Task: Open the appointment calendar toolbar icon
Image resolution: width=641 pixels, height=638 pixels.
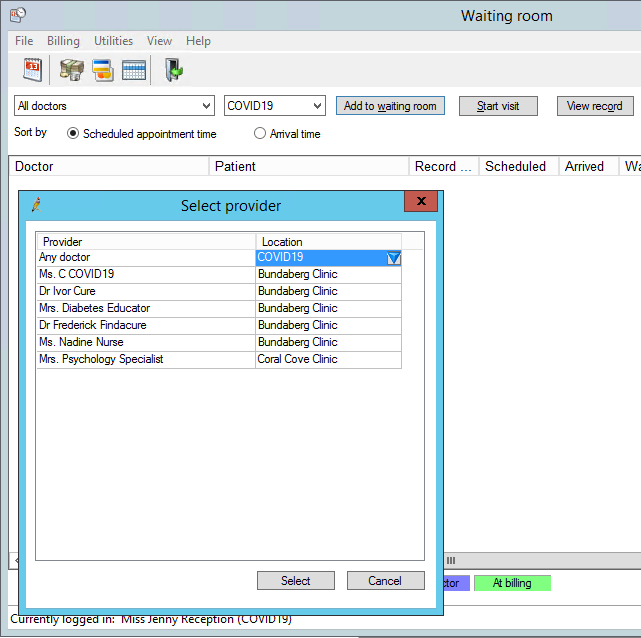Action: [x=33, y=70]
